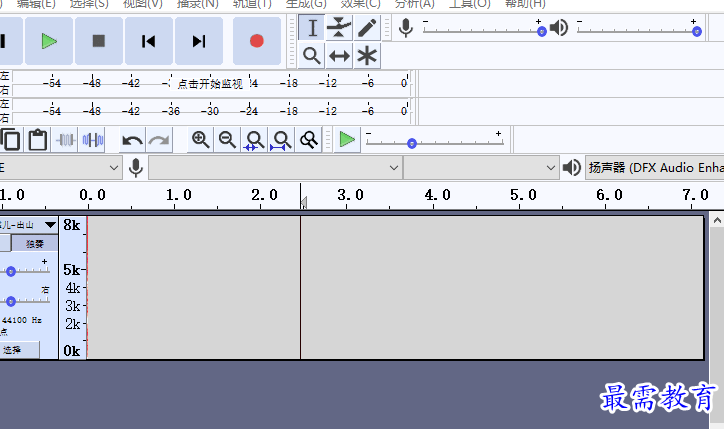Click the Zoom Toggle icon
The width and height of the screenshot is (724, 429).
pyautogui.click(x=308, y=140)
